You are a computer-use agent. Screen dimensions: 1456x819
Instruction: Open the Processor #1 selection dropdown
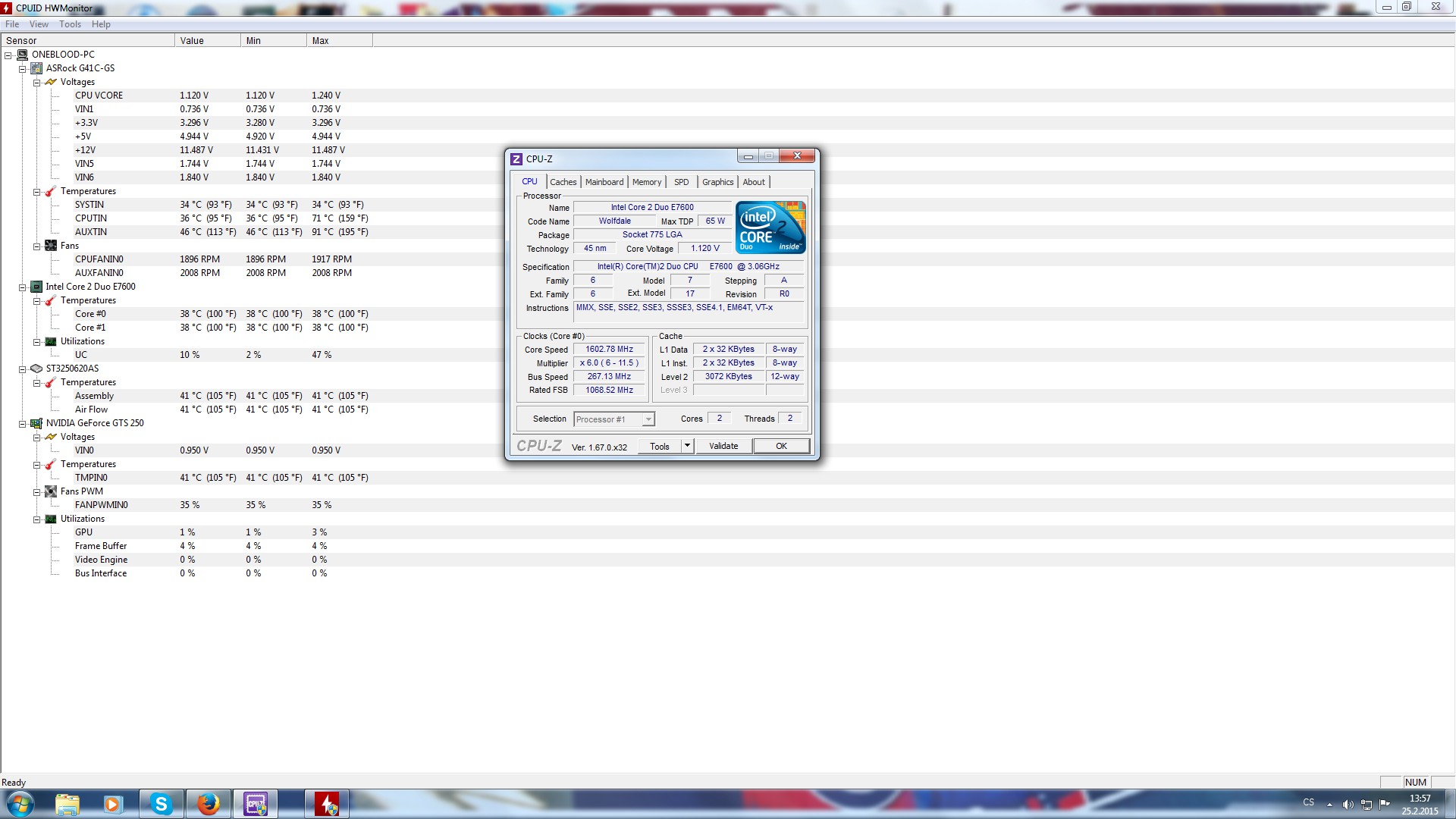(x=648, y=419)
